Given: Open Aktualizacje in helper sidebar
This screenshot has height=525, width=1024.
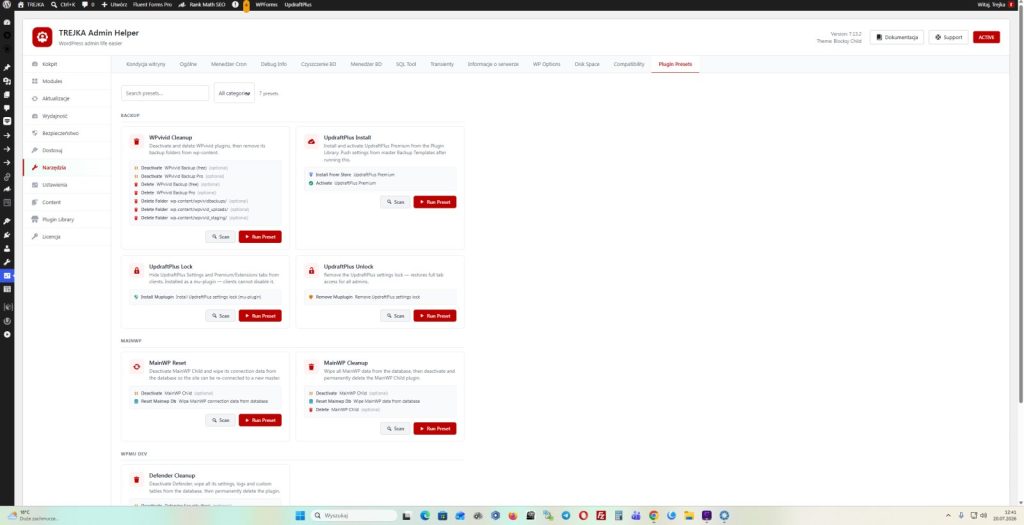Looking at the screenshot, I should coord(67,99).
